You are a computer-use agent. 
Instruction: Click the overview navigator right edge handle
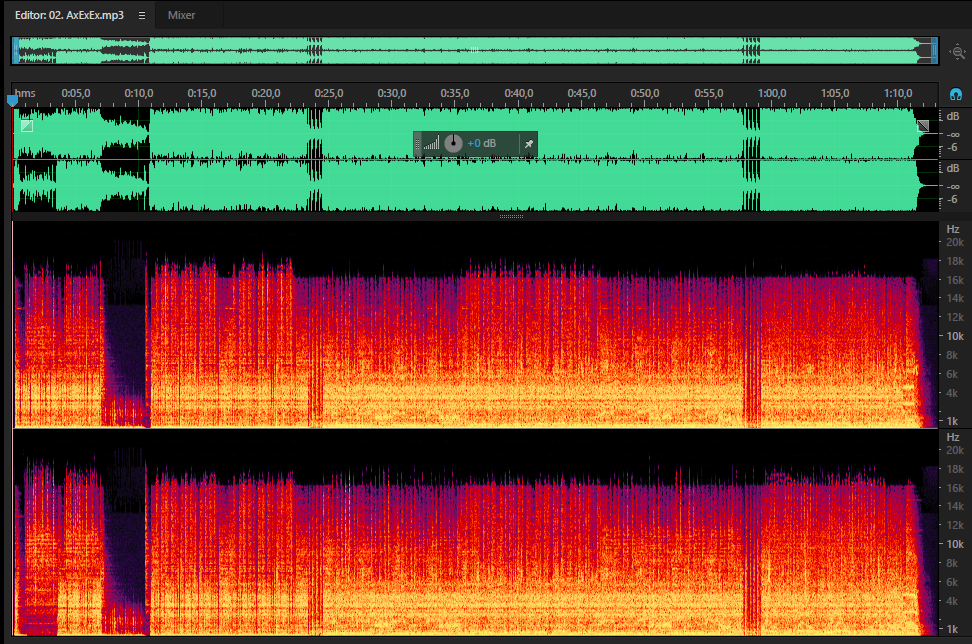point(934,50)
